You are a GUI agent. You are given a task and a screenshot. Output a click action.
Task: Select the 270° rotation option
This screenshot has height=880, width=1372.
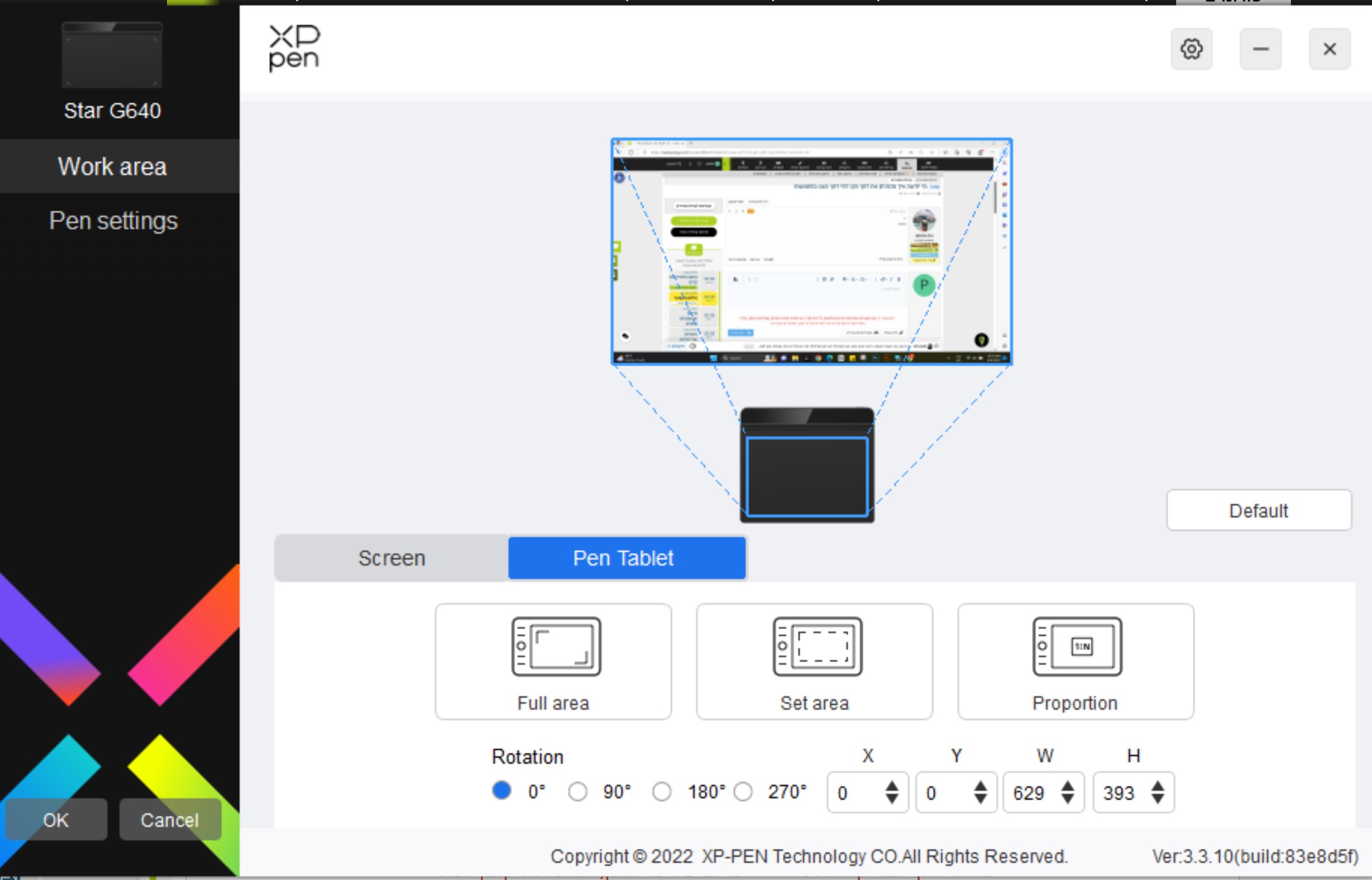coord(743,791)
